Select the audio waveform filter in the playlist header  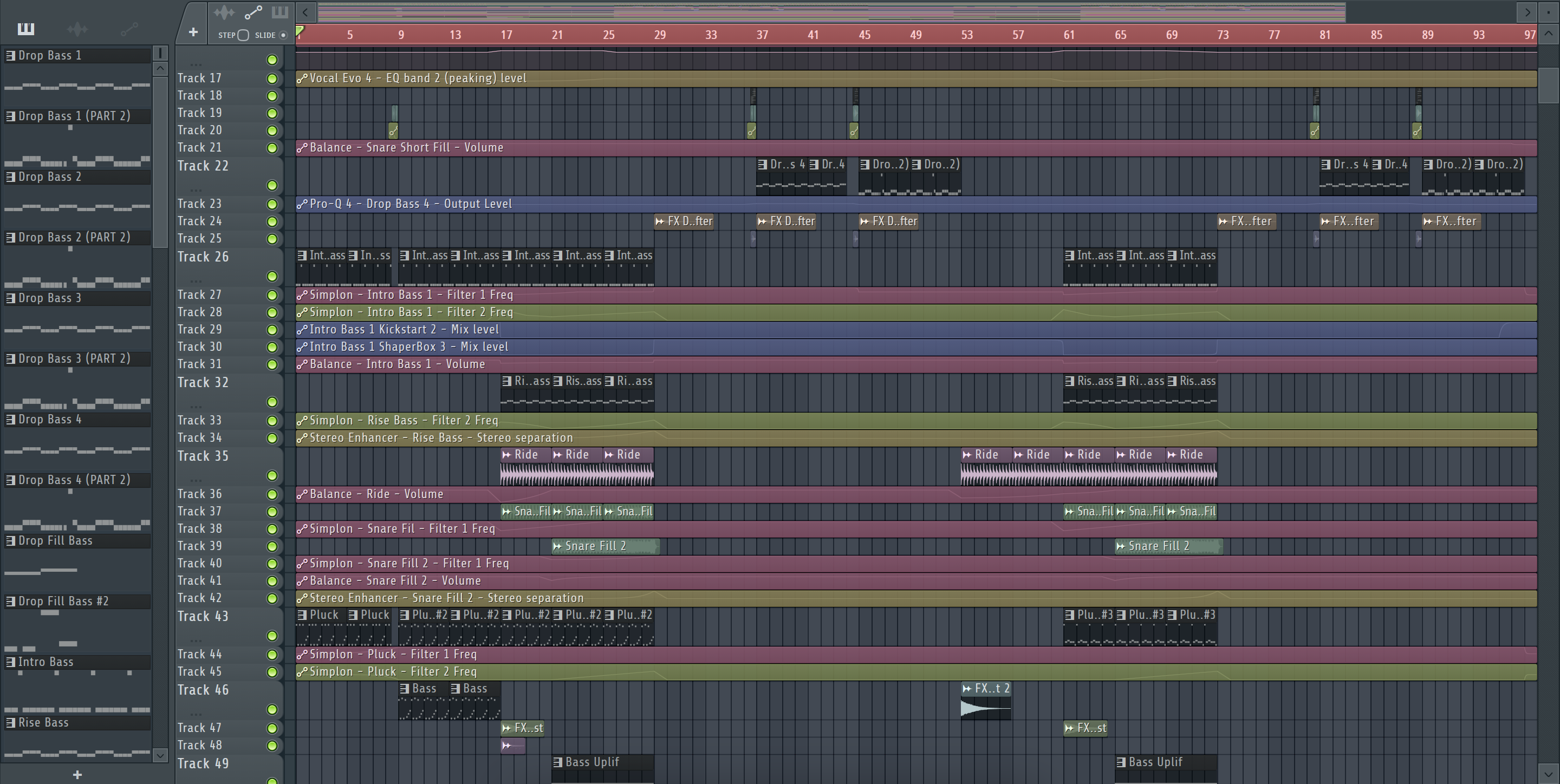(x=224, y=12)
